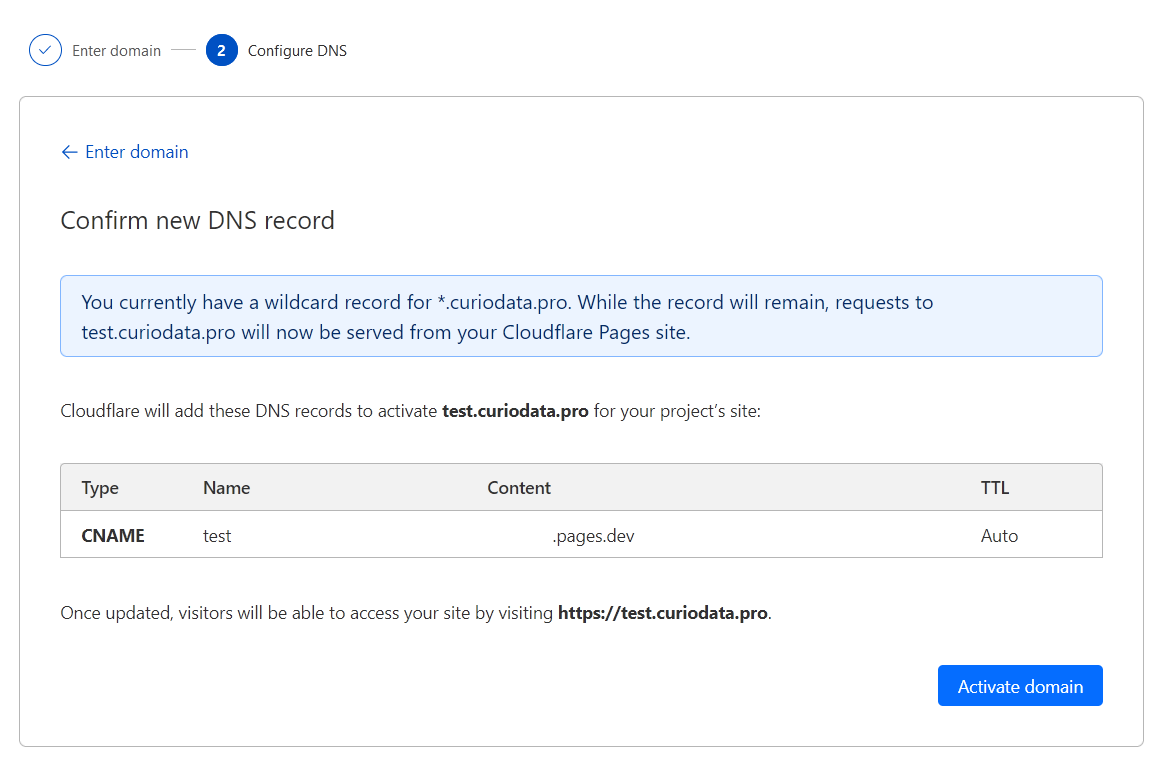Click the ".pages.dev" content cell

click(x=593, y=536)
